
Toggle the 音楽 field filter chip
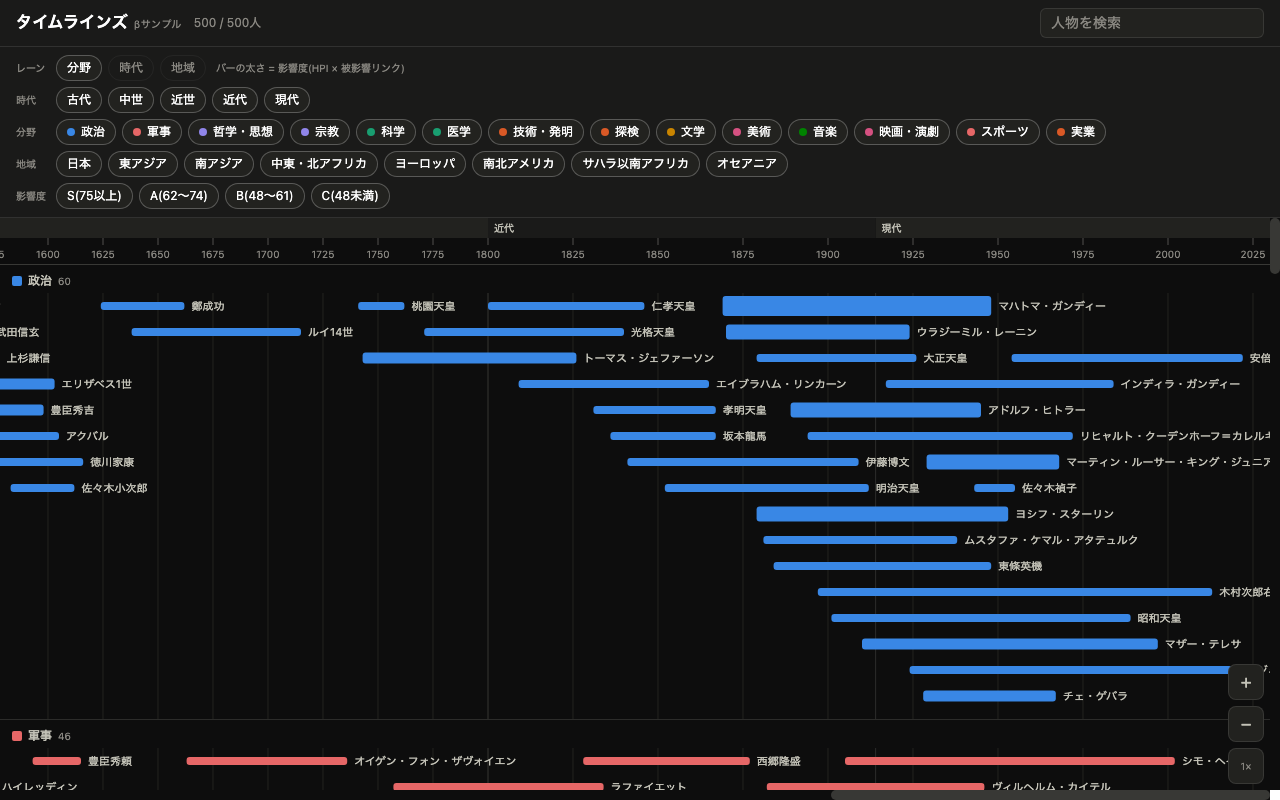(818, 132)
